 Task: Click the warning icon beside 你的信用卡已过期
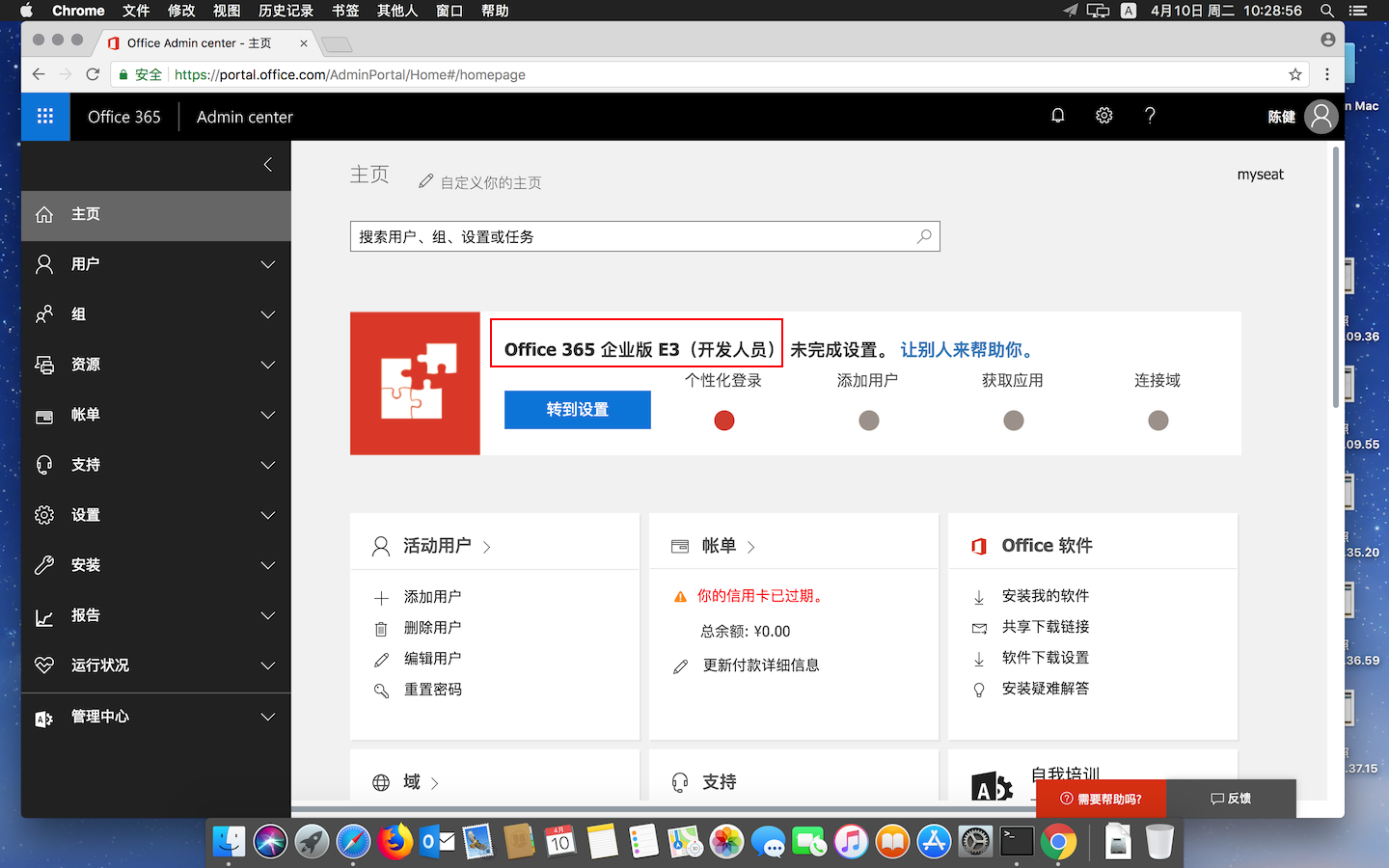680,596
